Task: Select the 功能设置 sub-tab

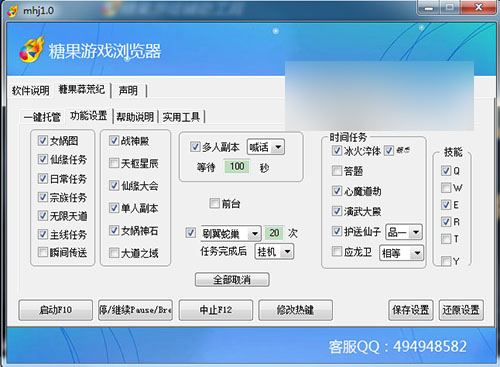Action: [89, 116]
